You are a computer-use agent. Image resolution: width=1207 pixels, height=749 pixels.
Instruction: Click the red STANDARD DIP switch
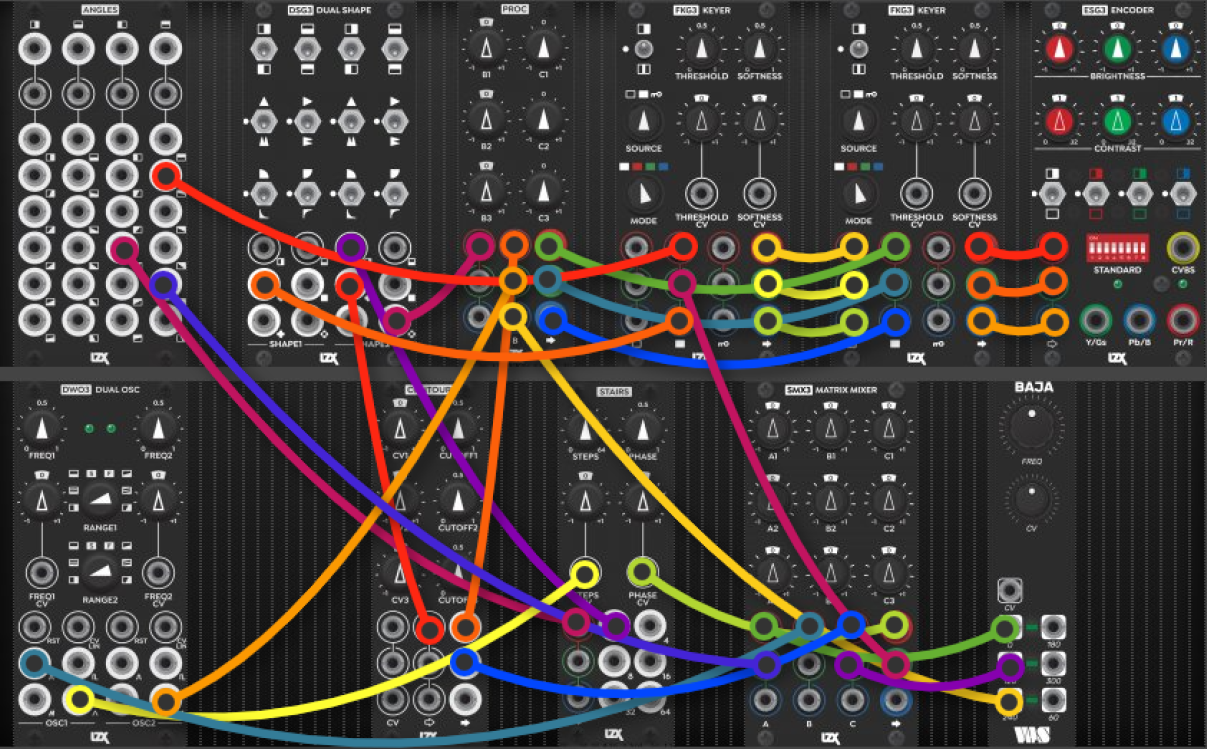coord(1117,247)
